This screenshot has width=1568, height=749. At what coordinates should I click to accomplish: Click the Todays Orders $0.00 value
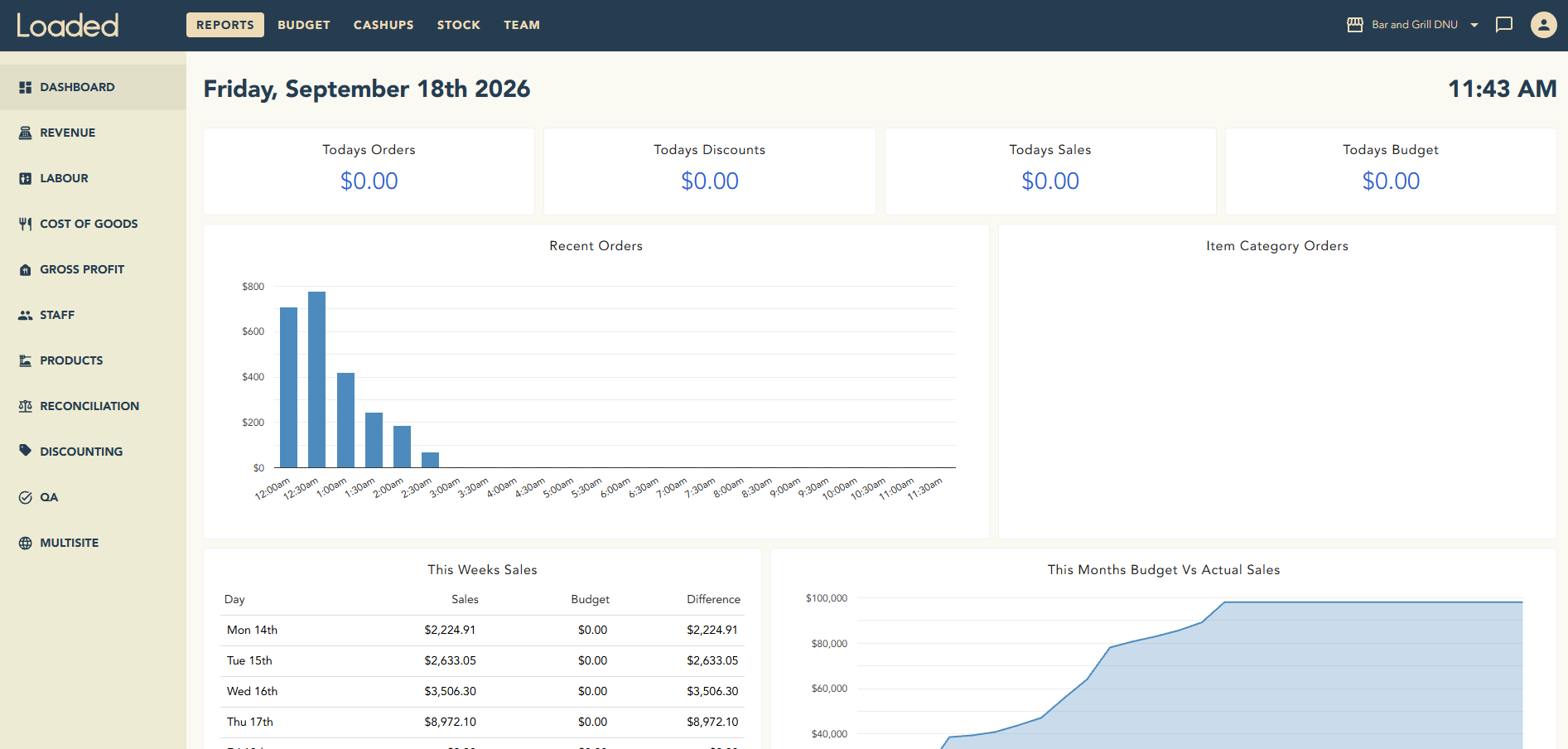[x=369, y=181]
